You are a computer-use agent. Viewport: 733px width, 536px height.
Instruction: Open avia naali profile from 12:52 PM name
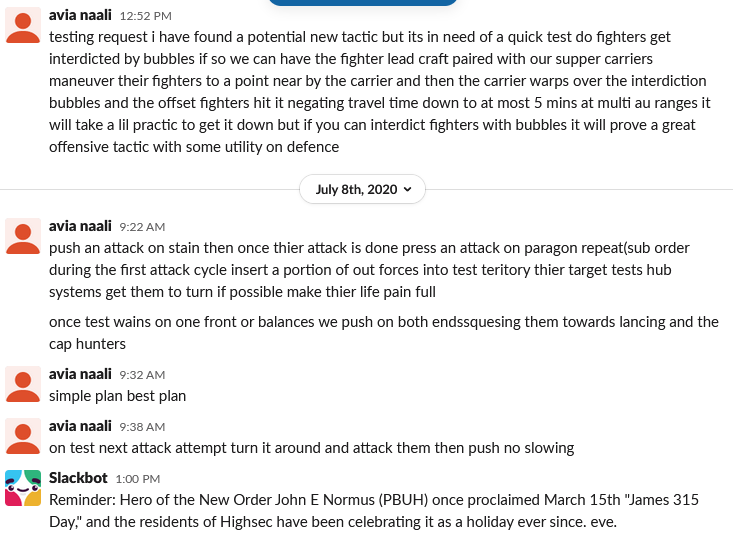coord(80,15)
